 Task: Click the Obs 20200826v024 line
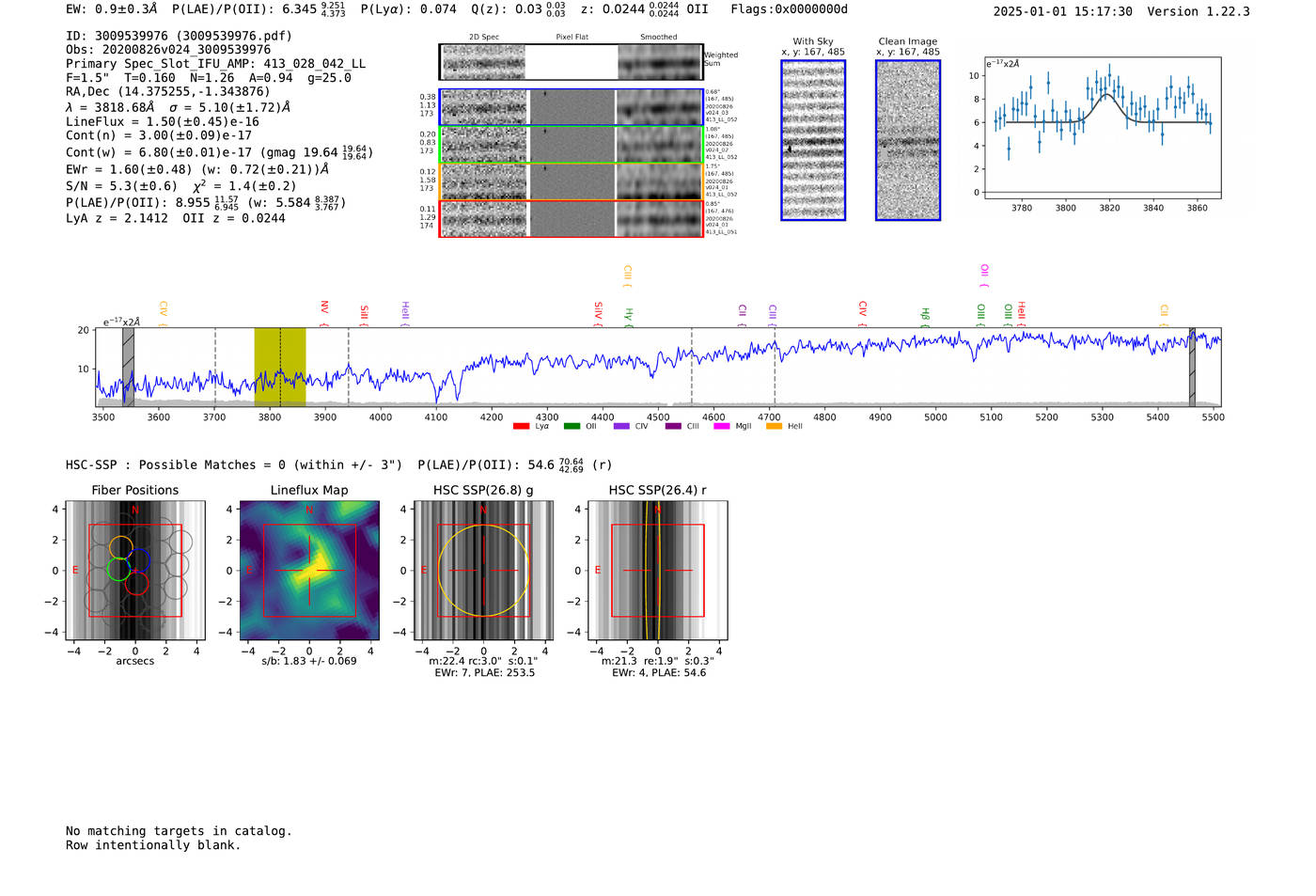[x=168, y=50]
